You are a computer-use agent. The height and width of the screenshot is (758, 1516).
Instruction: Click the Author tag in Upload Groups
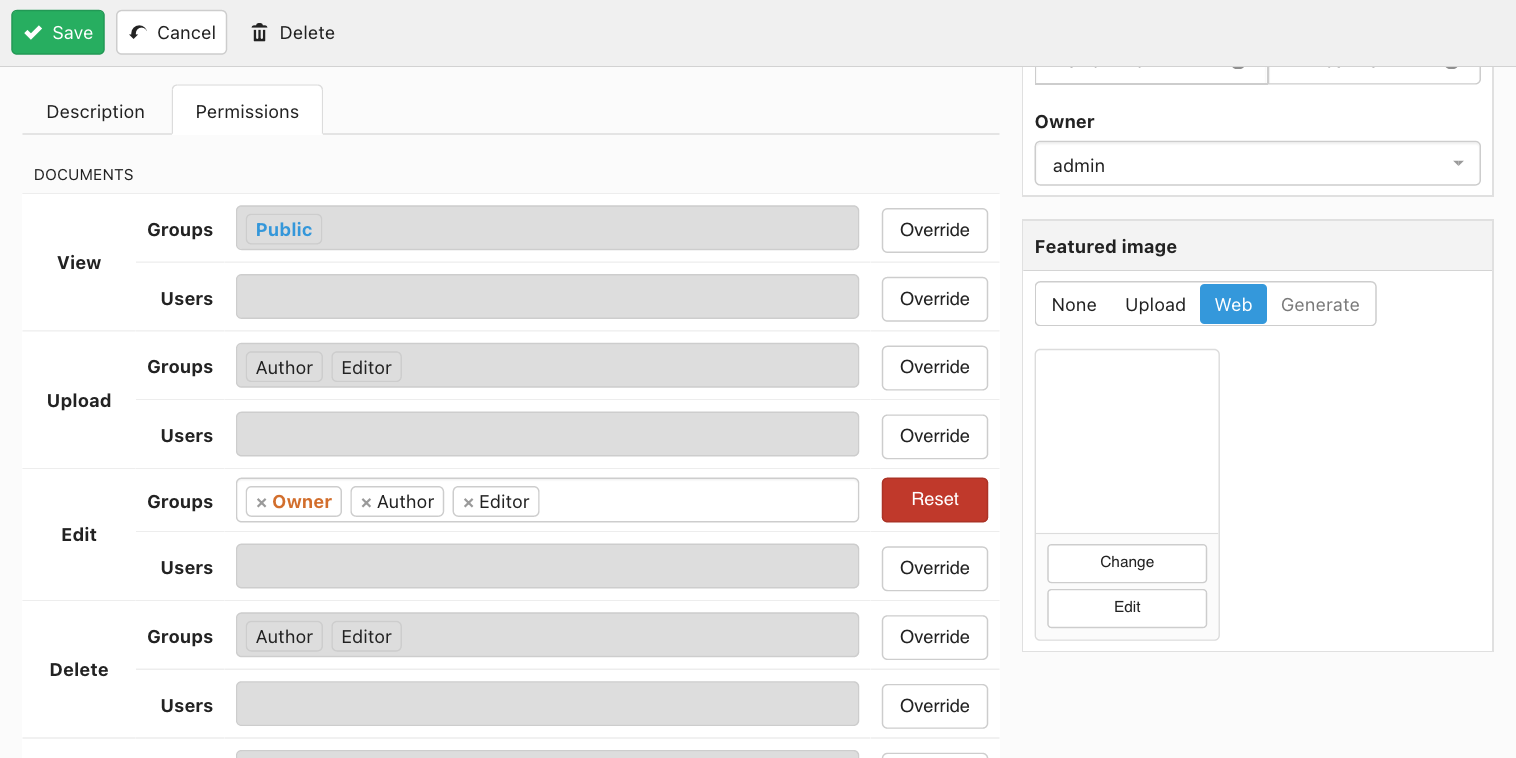click(x=284, y=368)
